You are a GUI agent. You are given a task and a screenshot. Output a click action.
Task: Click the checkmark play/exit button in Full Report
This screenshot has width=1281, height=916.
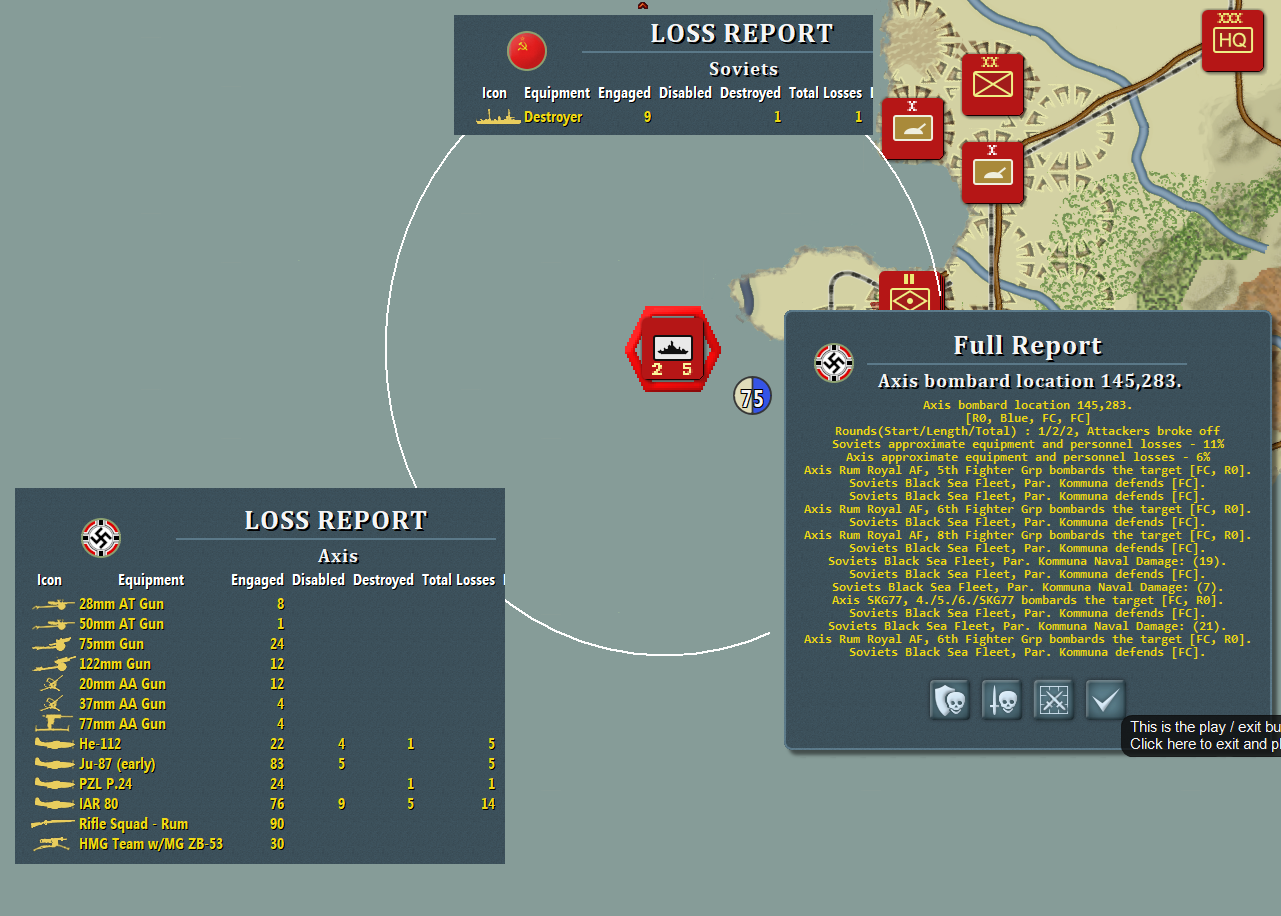pyautogui.click(x=1105, y=700)
